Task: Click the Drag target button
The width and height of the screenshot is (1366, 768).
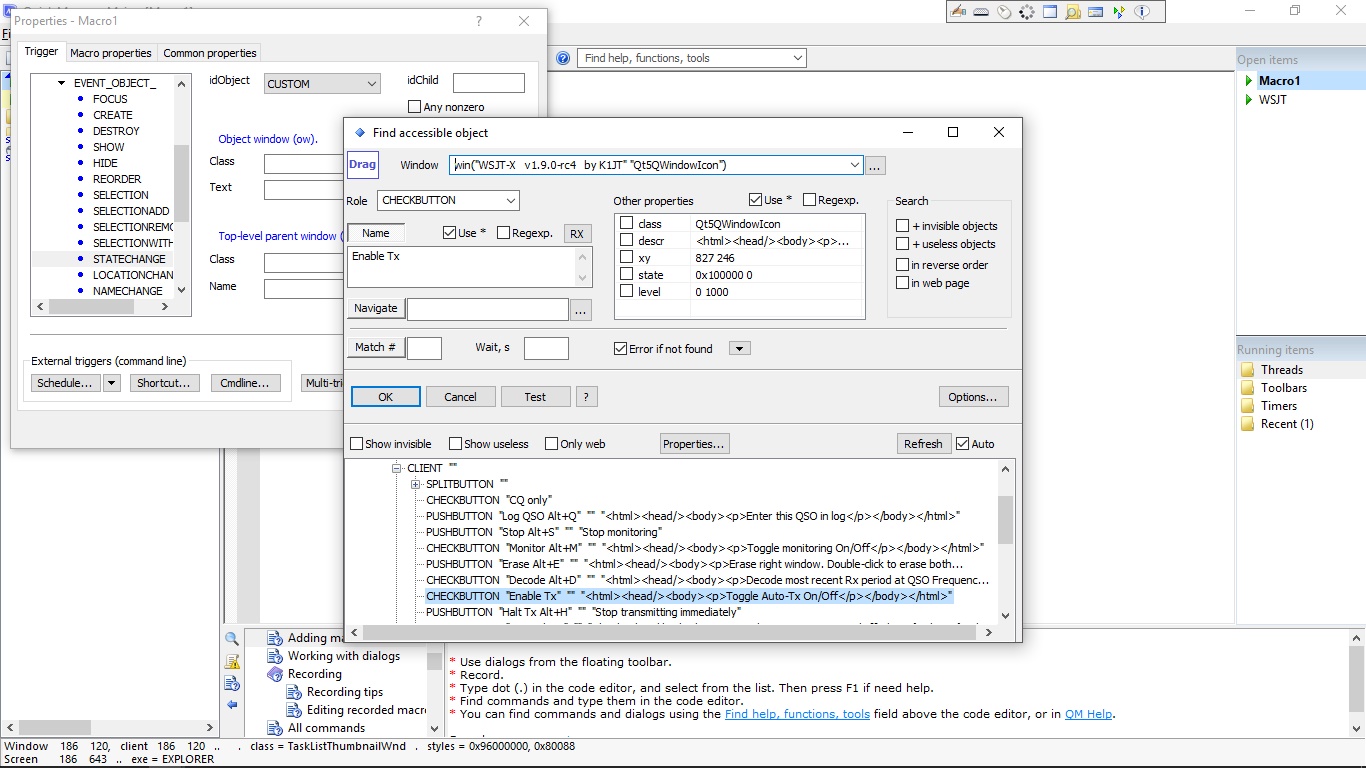Action: point(363,165)
